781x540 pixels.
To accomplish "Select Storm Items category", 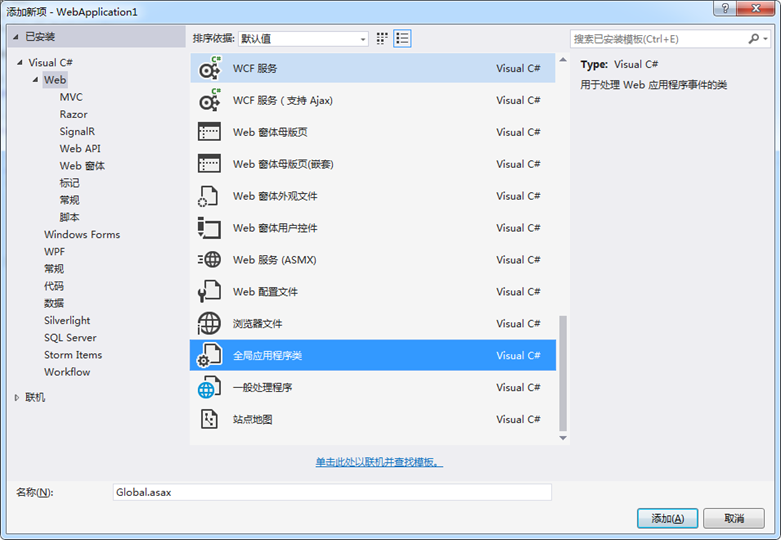I will (x=73, y=355).
